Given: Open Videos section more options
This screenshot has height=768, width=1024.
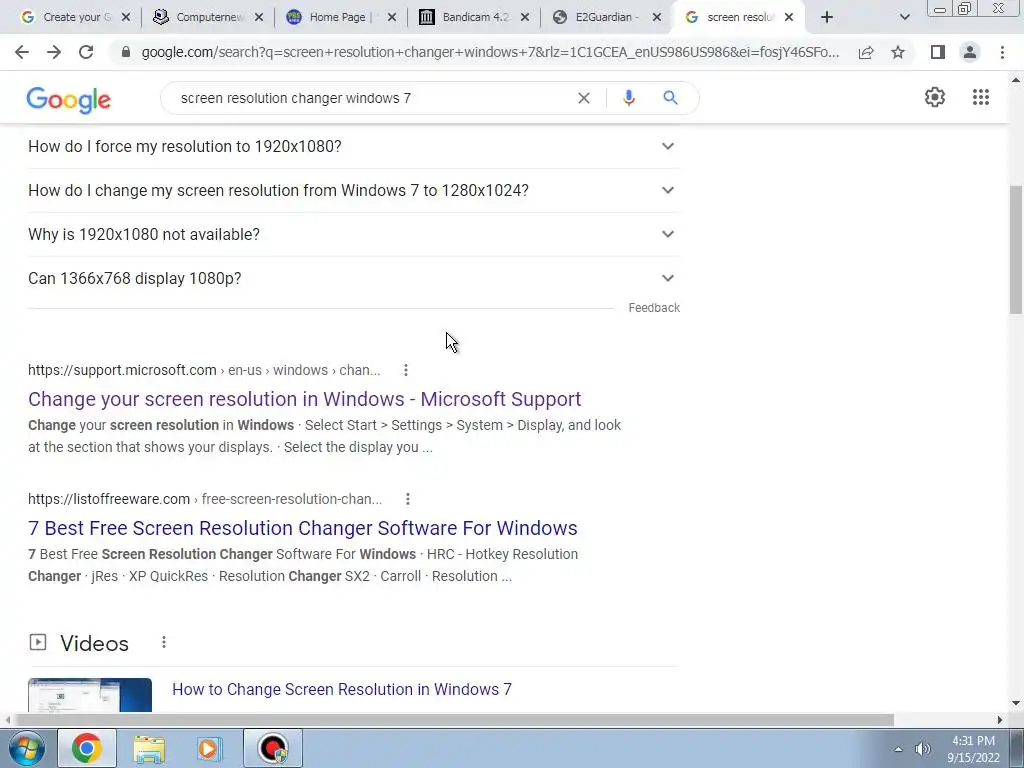Looking at the screenshot, I should coord(164,643).
